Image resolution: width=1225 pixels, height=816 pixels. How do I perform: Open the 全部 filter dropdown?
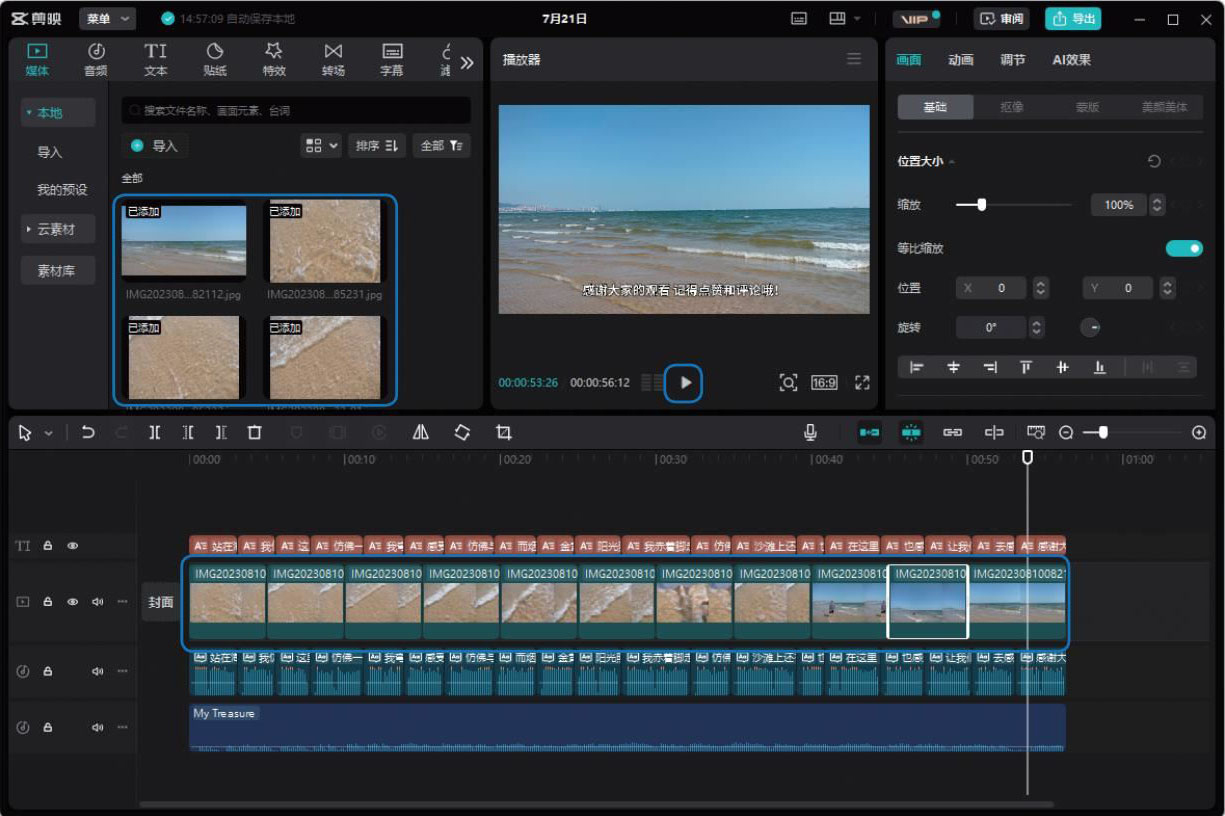coord(441,146)
